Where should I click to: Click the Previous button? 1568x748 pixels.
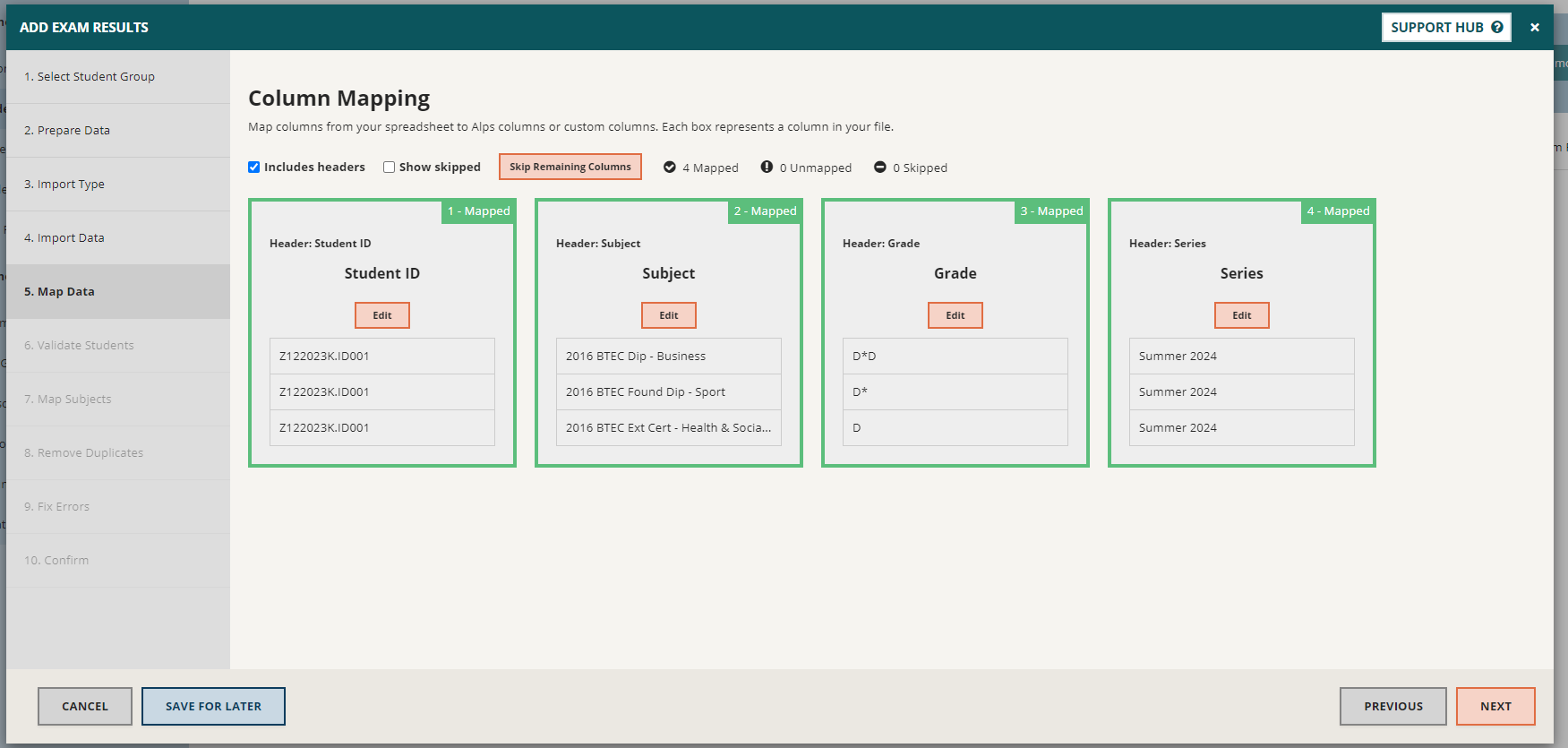tap(1393, 706)
